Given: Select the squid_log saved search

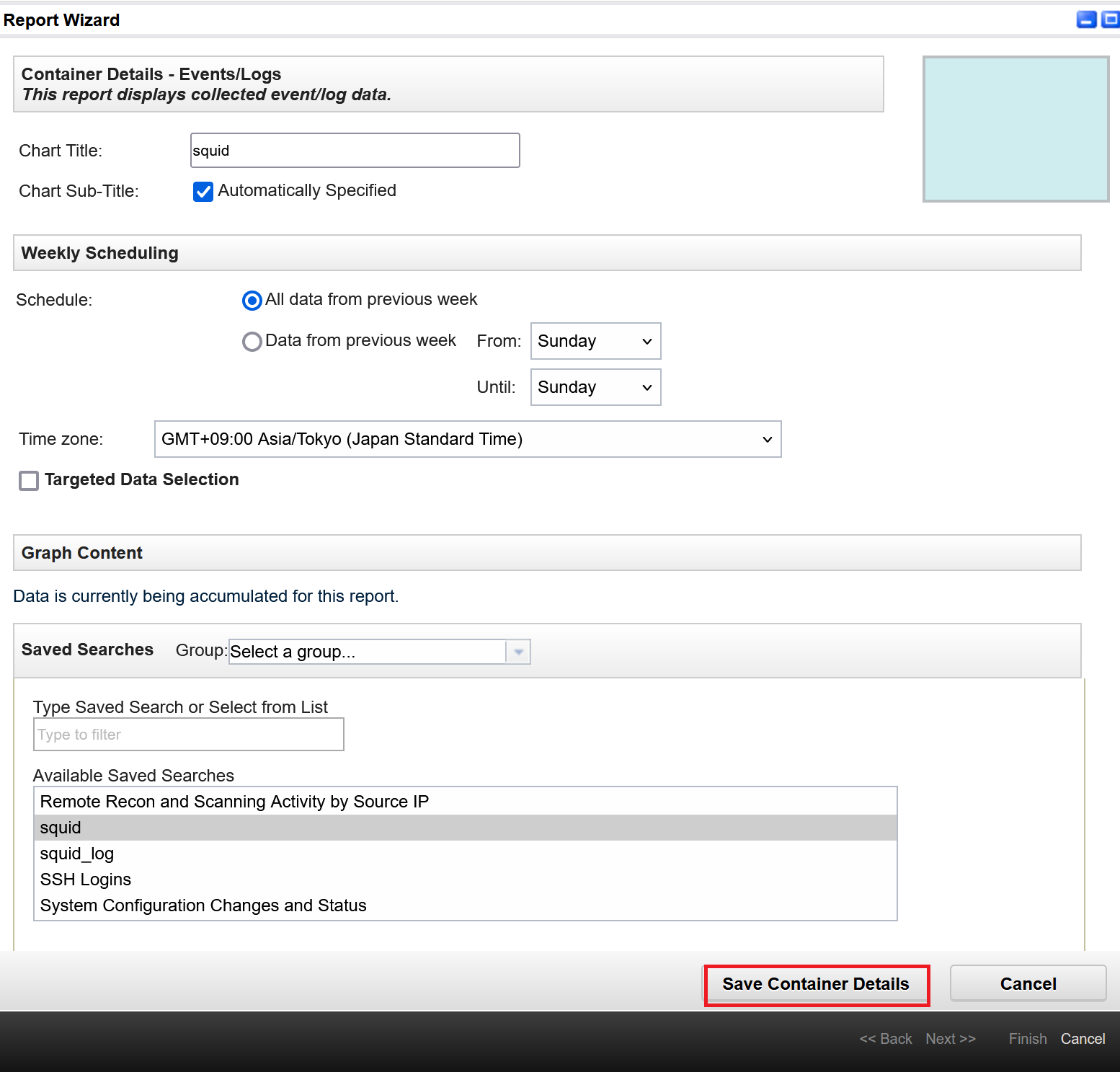Looking at the screenshot, I should [465, 854].
